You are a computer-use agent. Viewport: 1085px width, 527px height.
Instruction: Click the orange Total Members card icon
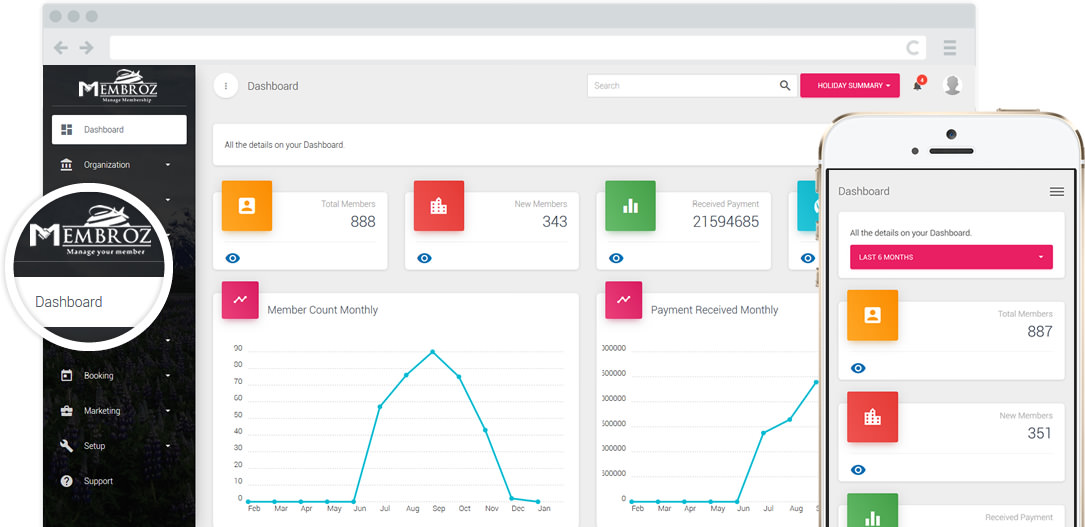click(x=247, y=205)
